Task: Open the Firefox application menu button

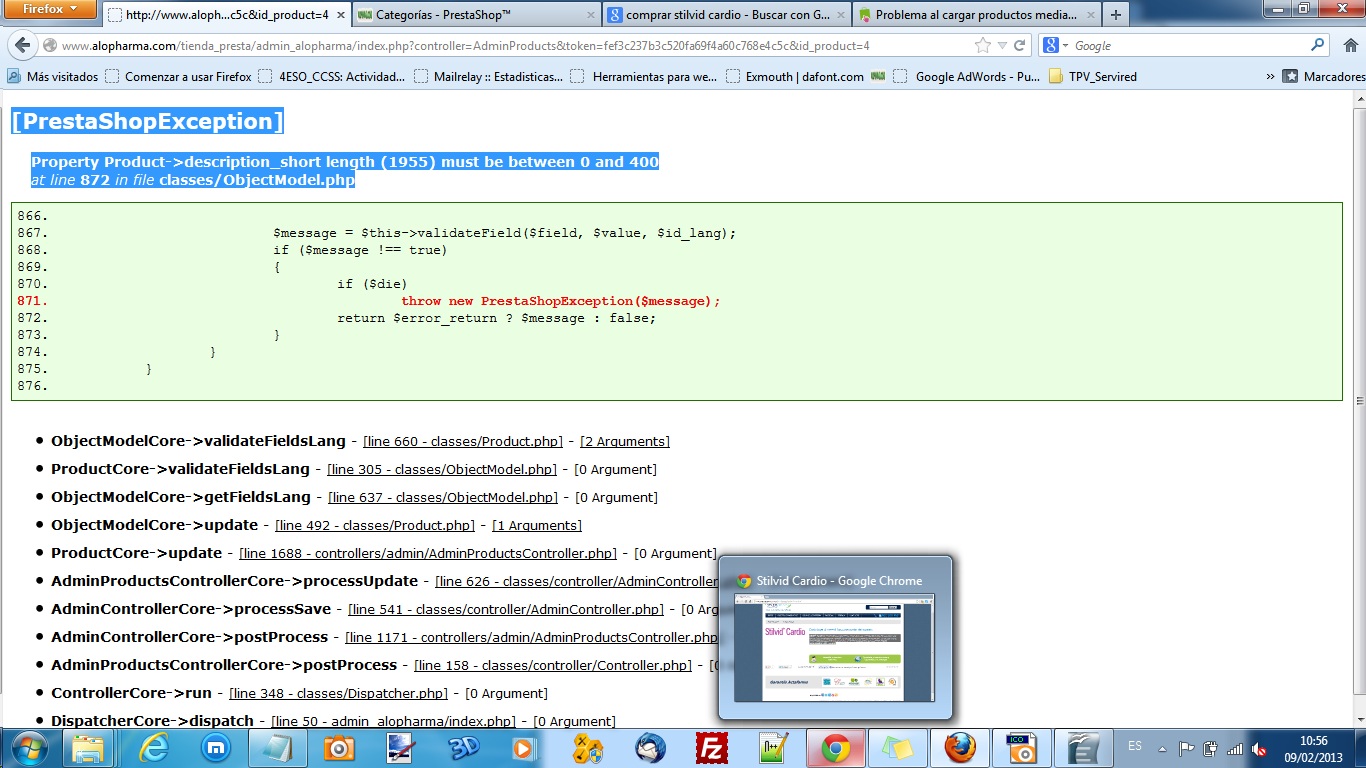Action: pos(49,10)
